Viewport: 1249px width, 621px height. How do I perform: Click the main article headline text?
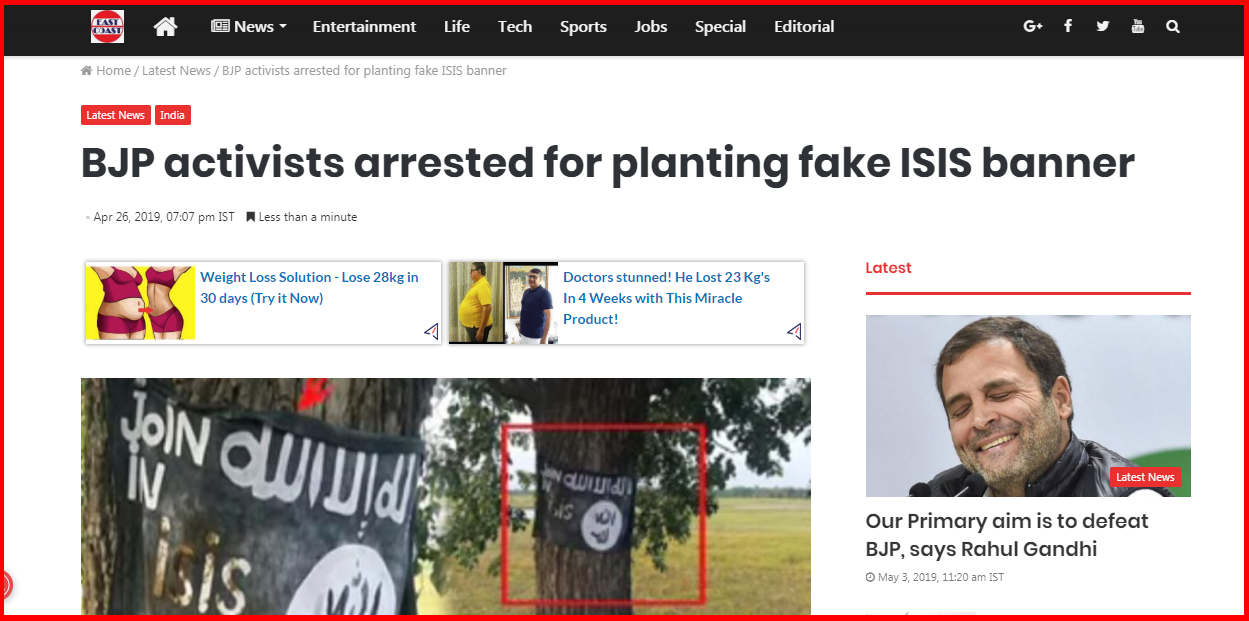click(608, 163)
